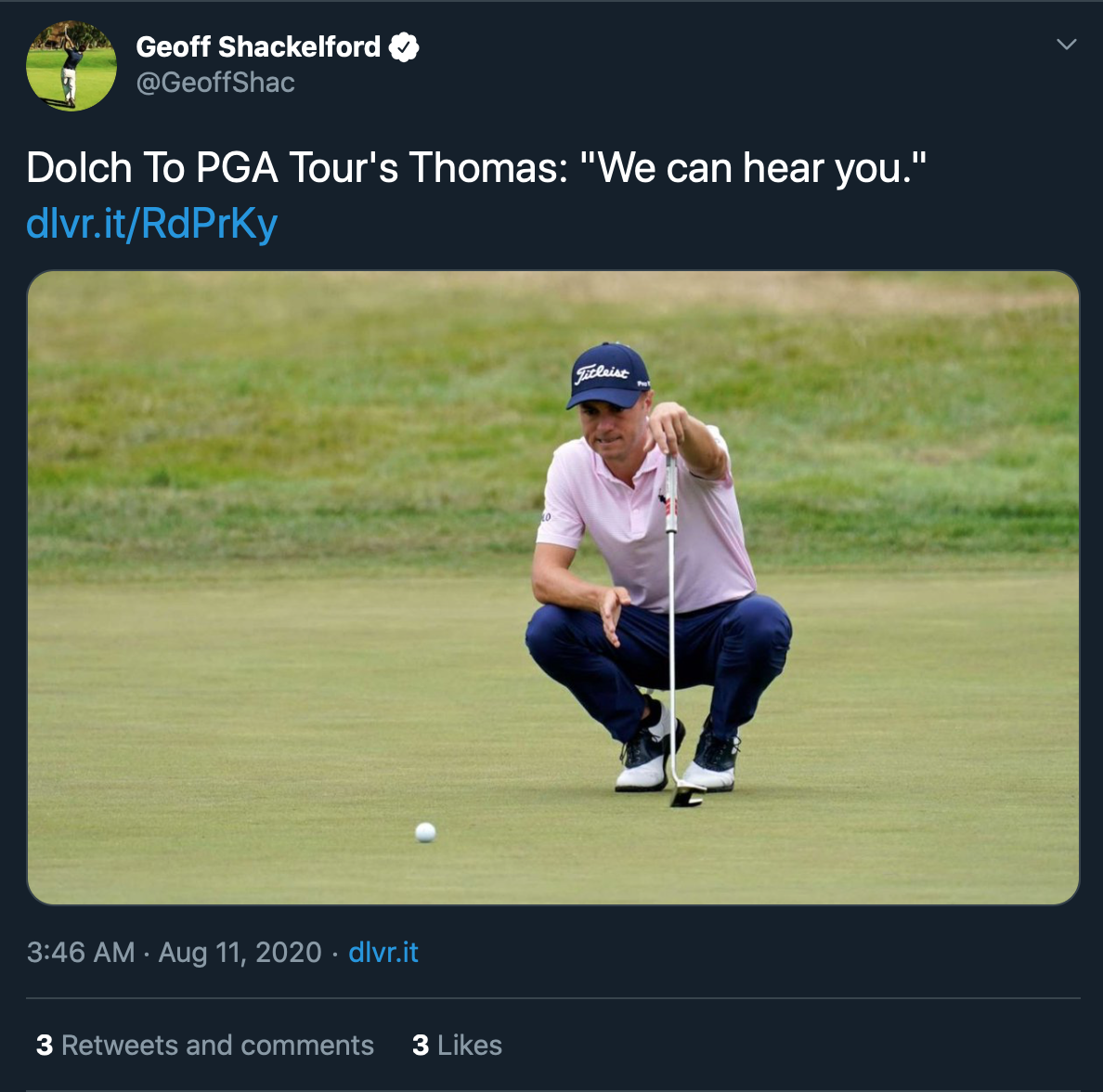Click the putter head on the green

[688, 794]
